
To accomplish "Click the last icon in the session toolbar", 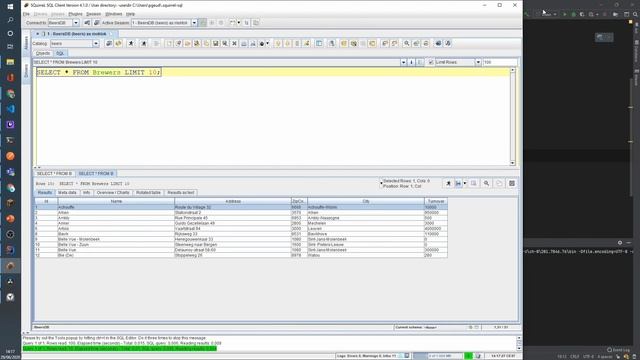I will point(448,43).
